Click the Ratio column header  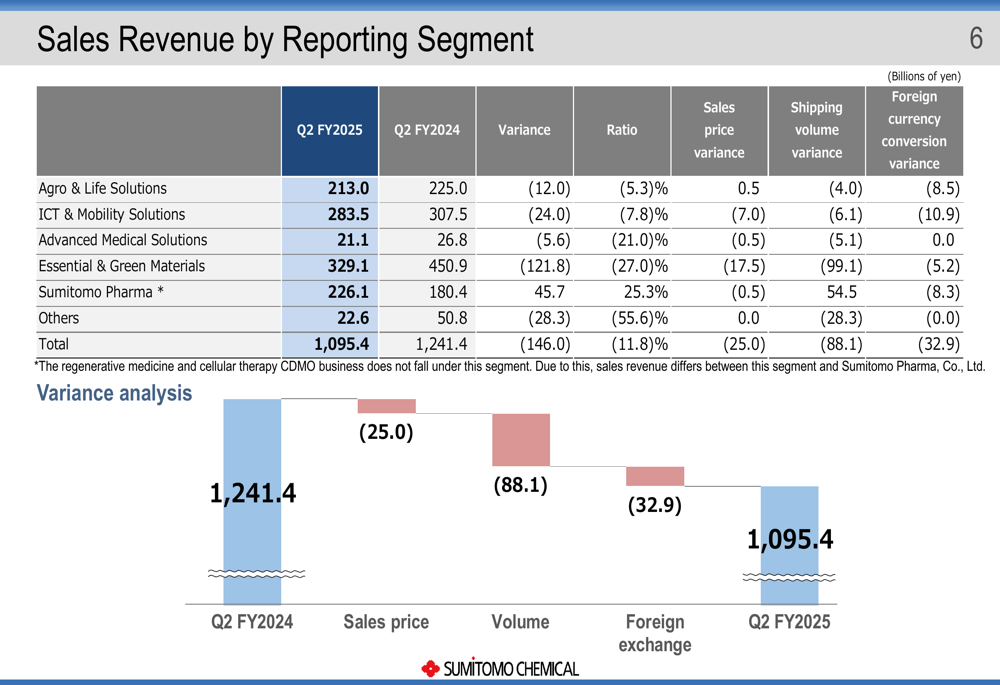(x=621, y=130)
